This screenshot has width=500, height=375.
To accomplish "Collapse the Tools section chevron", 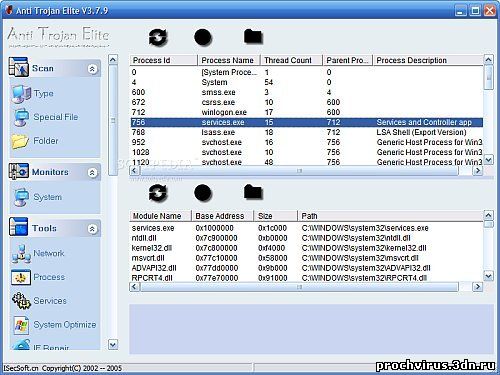I will tap(92, 229).
